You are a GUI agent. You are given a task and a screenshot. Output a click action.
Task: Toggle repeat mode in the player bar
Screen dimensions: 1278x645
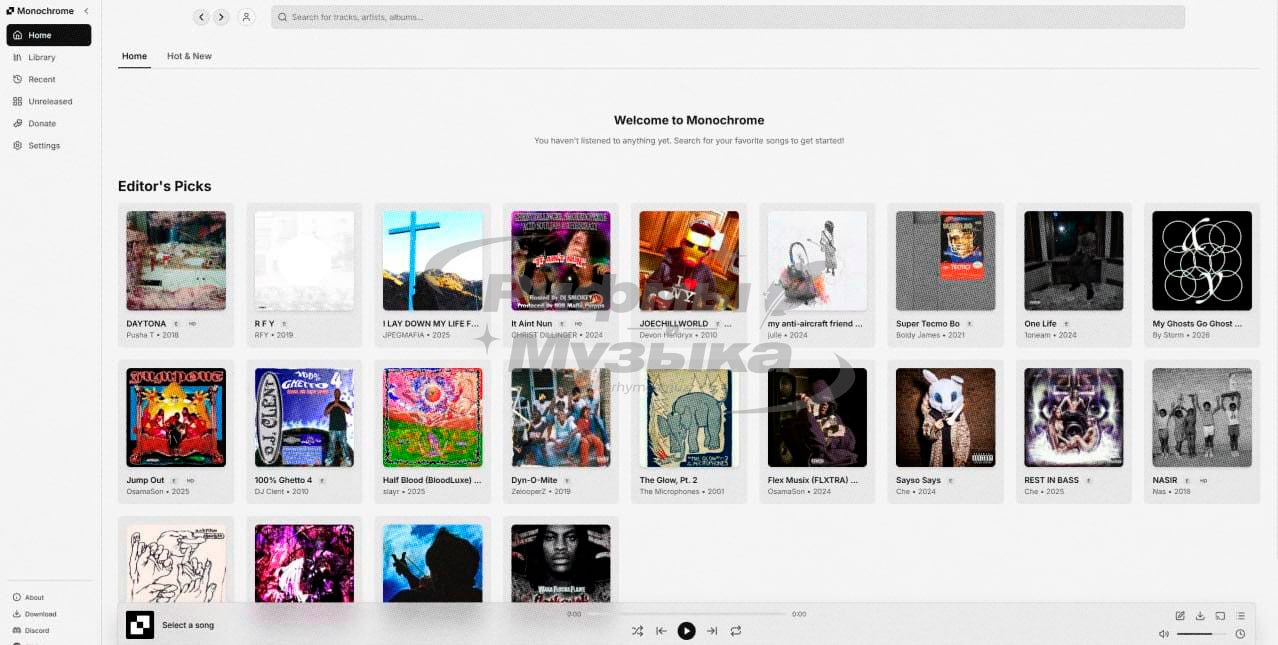(736, 631)
